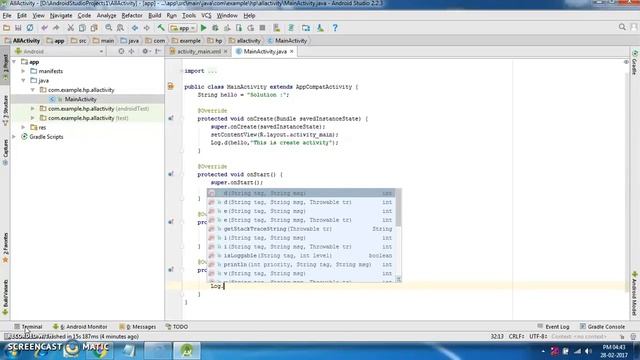
Task: Collapse the app module tree node
Action: (15, 62)
